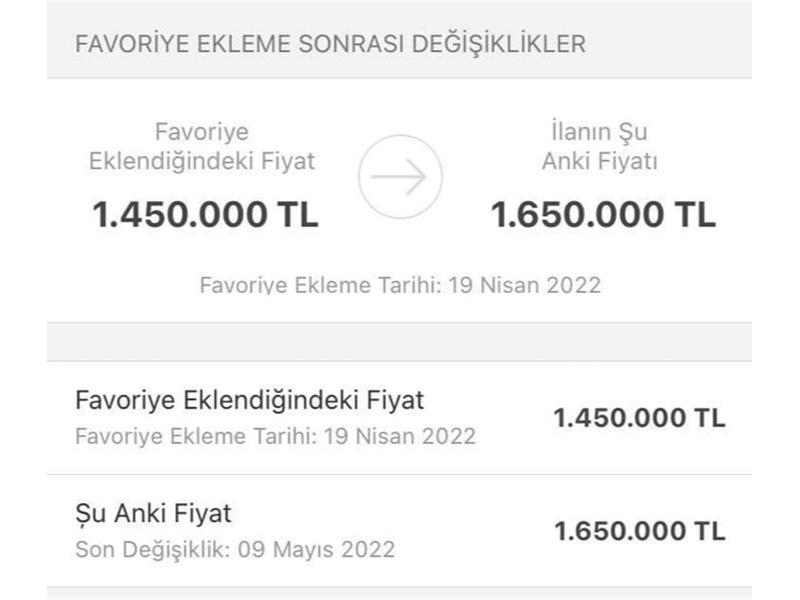Click the gray separator band above the list
Screen dimensions: 800x600
[400, 342]
